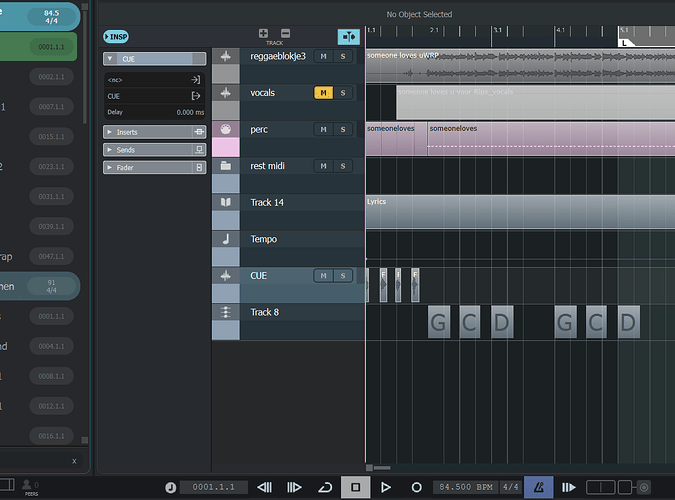This screenshot has width=675, height=500.
Task: Mute the CUE track
Action: (x=323, y=276)
